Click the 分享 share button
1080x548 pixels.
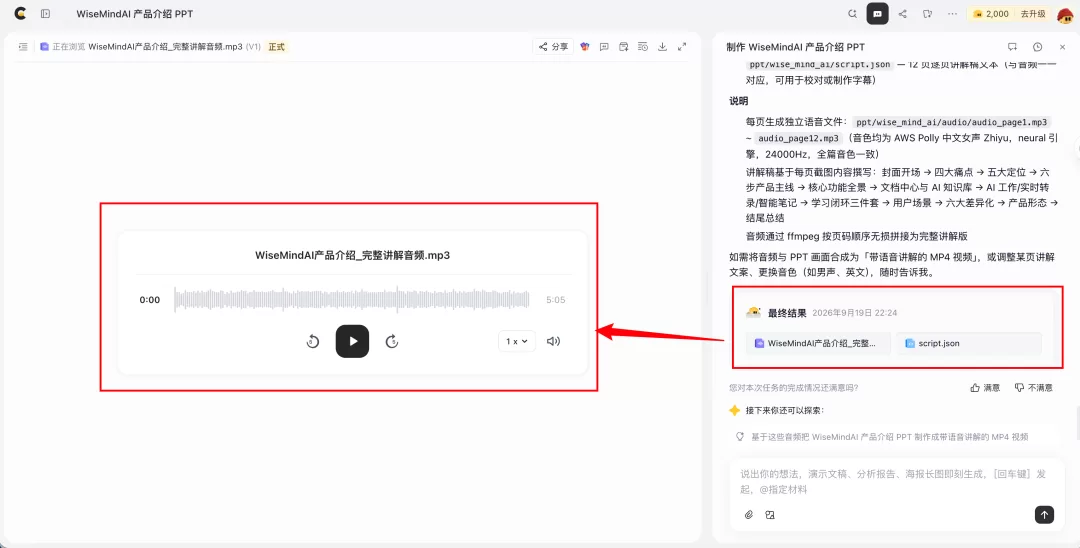click(x=553, y=47)
